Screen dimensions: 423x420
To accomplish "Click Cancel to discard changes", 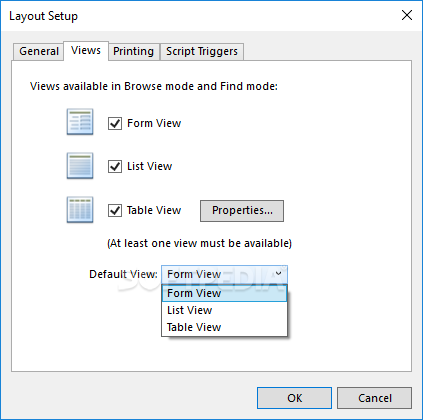I will [375, 398].
